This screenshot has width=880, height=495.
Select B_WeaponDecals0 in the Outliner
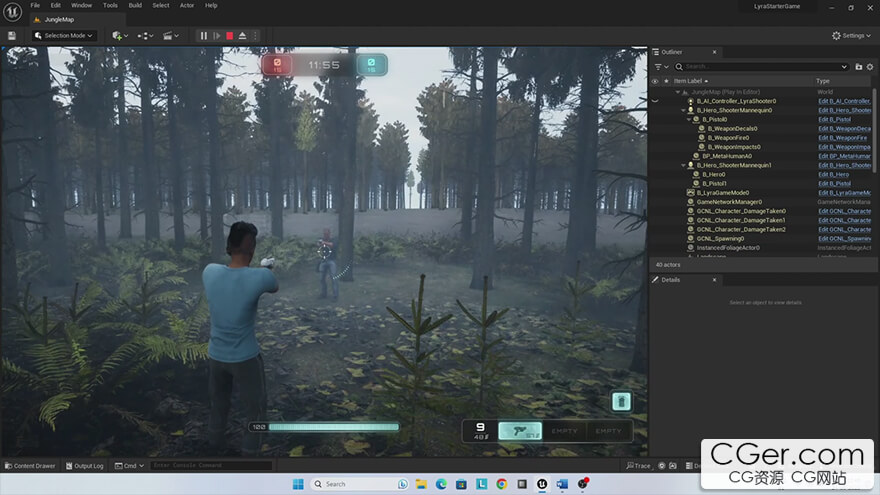click(732, 129)
